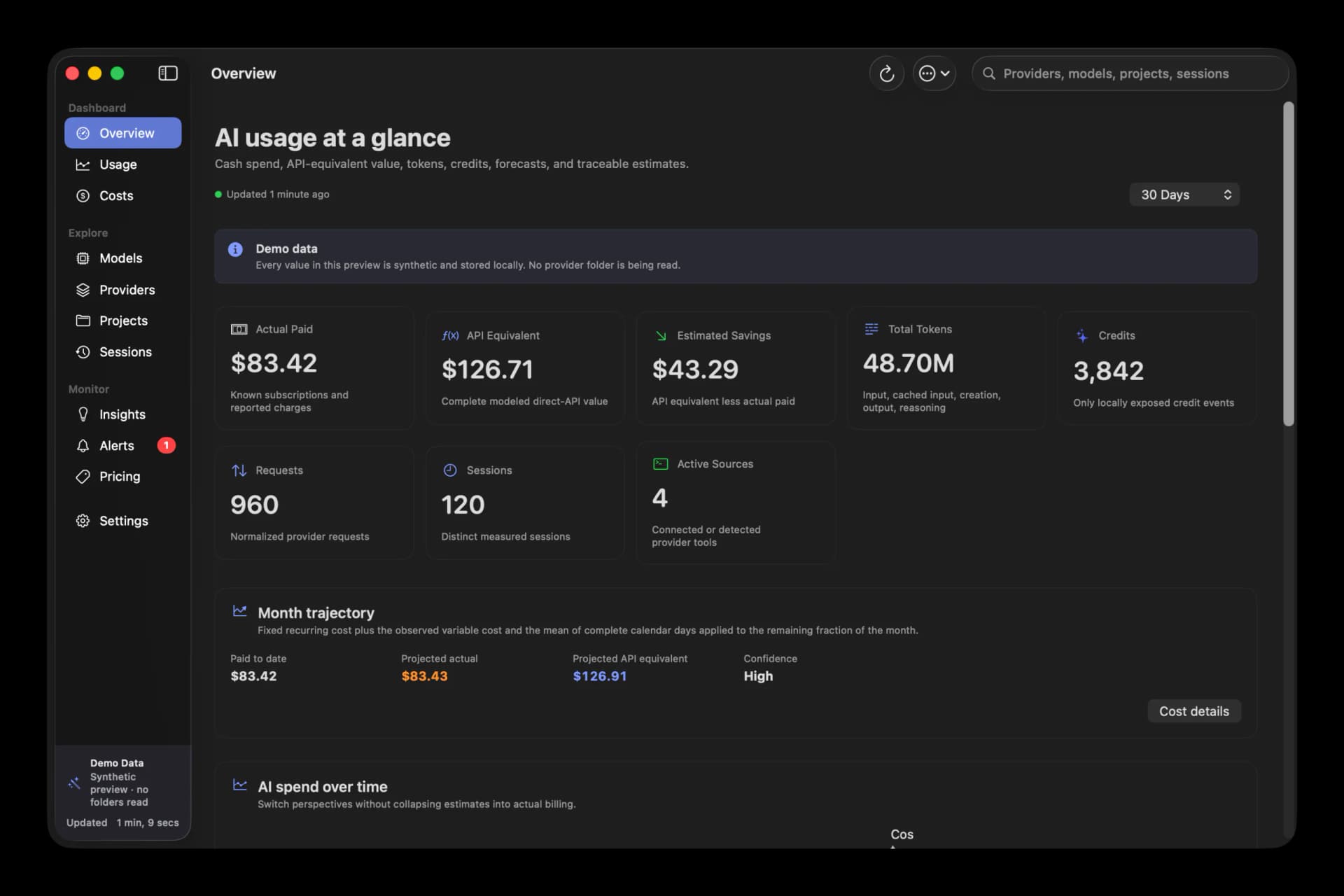1344x896 pixels.
Task: Click the Sessions history clock icon
Action: click(x=83, y=352)
